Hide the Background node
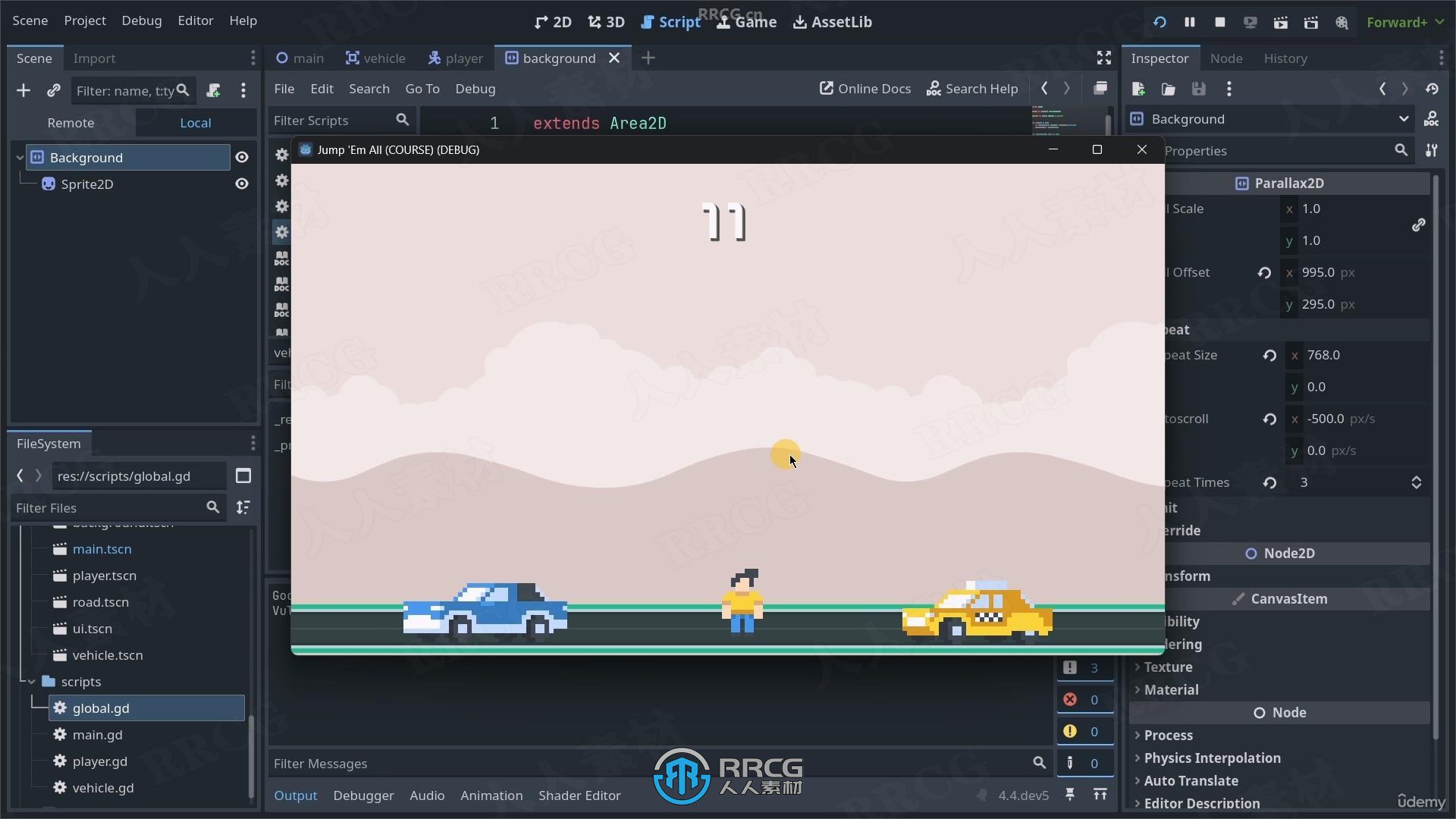The image size is (1456, 819). tap(241, 157)
